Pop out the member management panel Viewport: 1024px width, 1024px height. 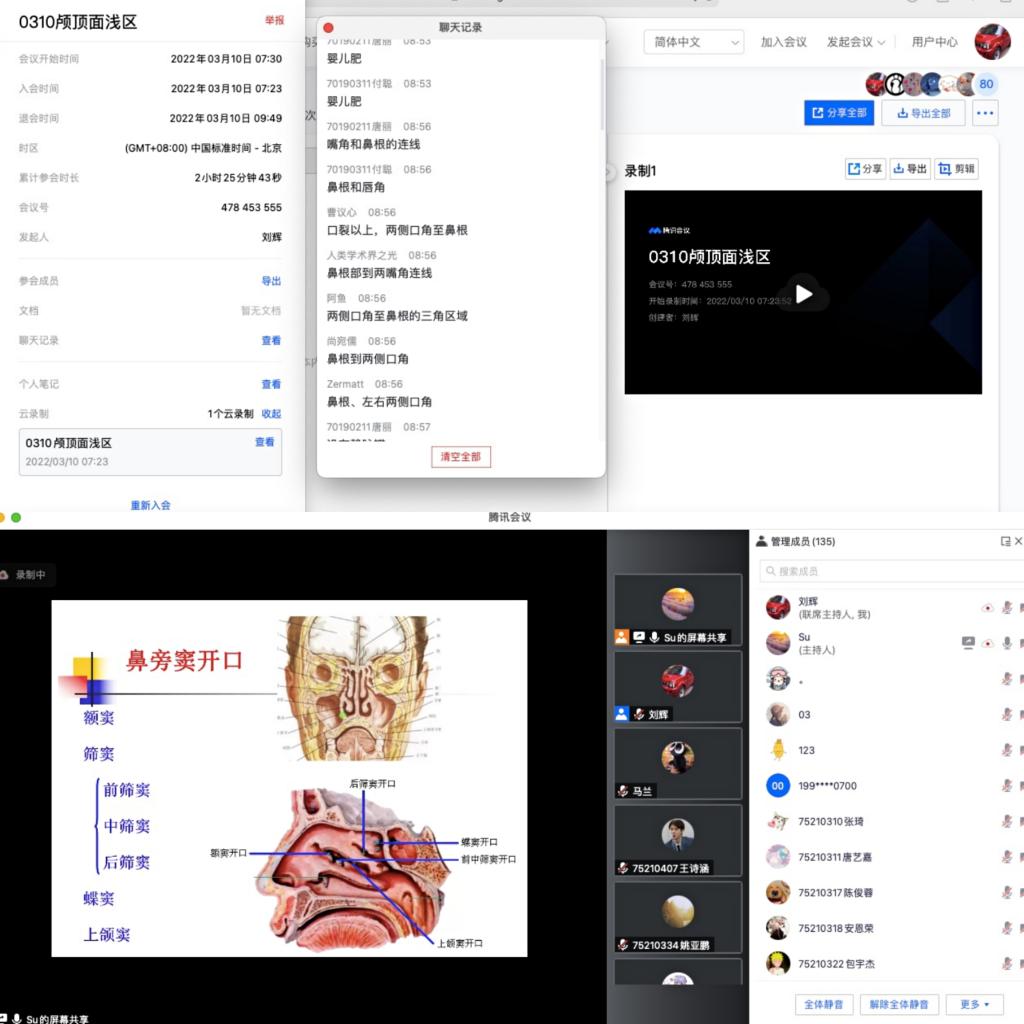coord(1005,541)
